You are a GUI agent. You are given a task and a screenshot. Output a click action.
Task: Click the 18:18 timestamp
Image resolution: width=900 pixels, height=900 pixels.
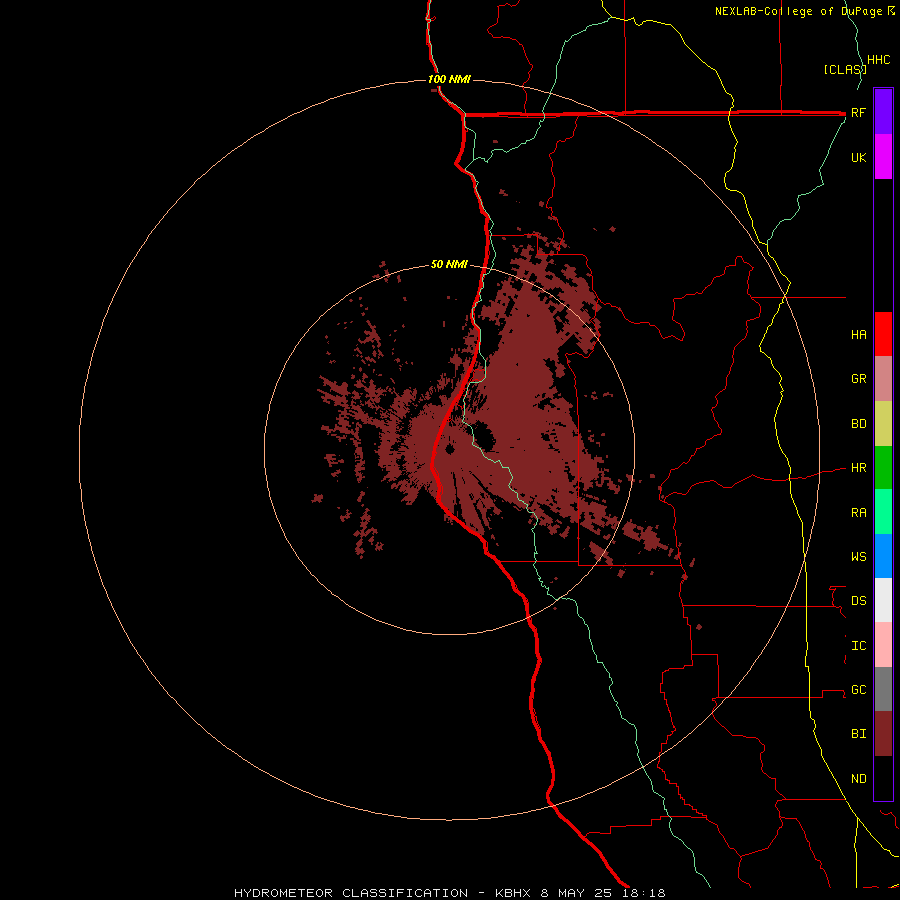642,893
